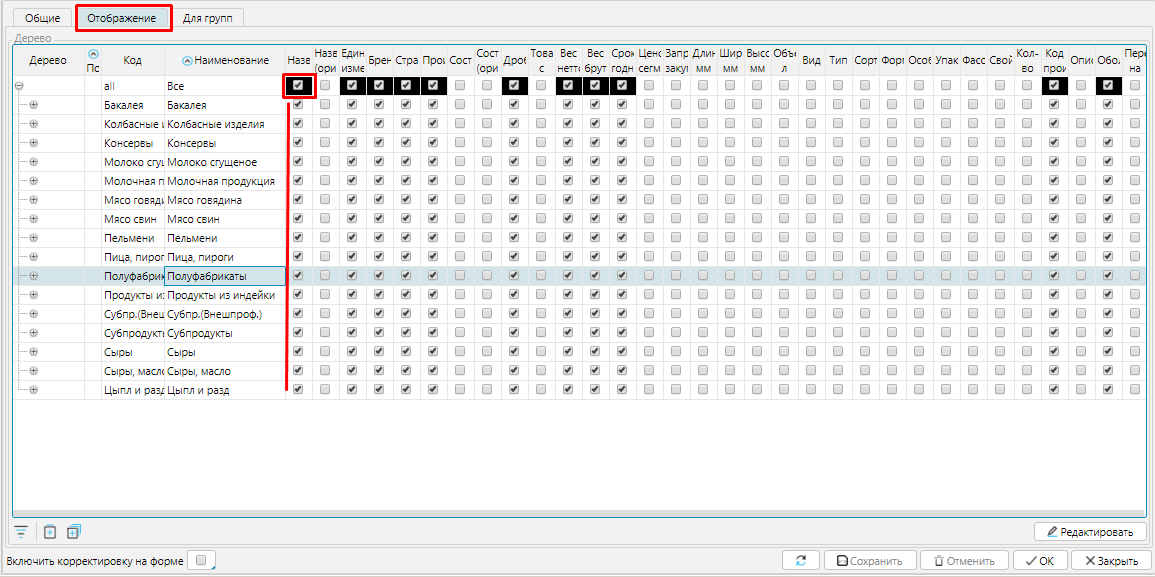The height and width of the screenshot is (577, 1155).
Task: Confirm with the OK button
Action: [1039, 561]
